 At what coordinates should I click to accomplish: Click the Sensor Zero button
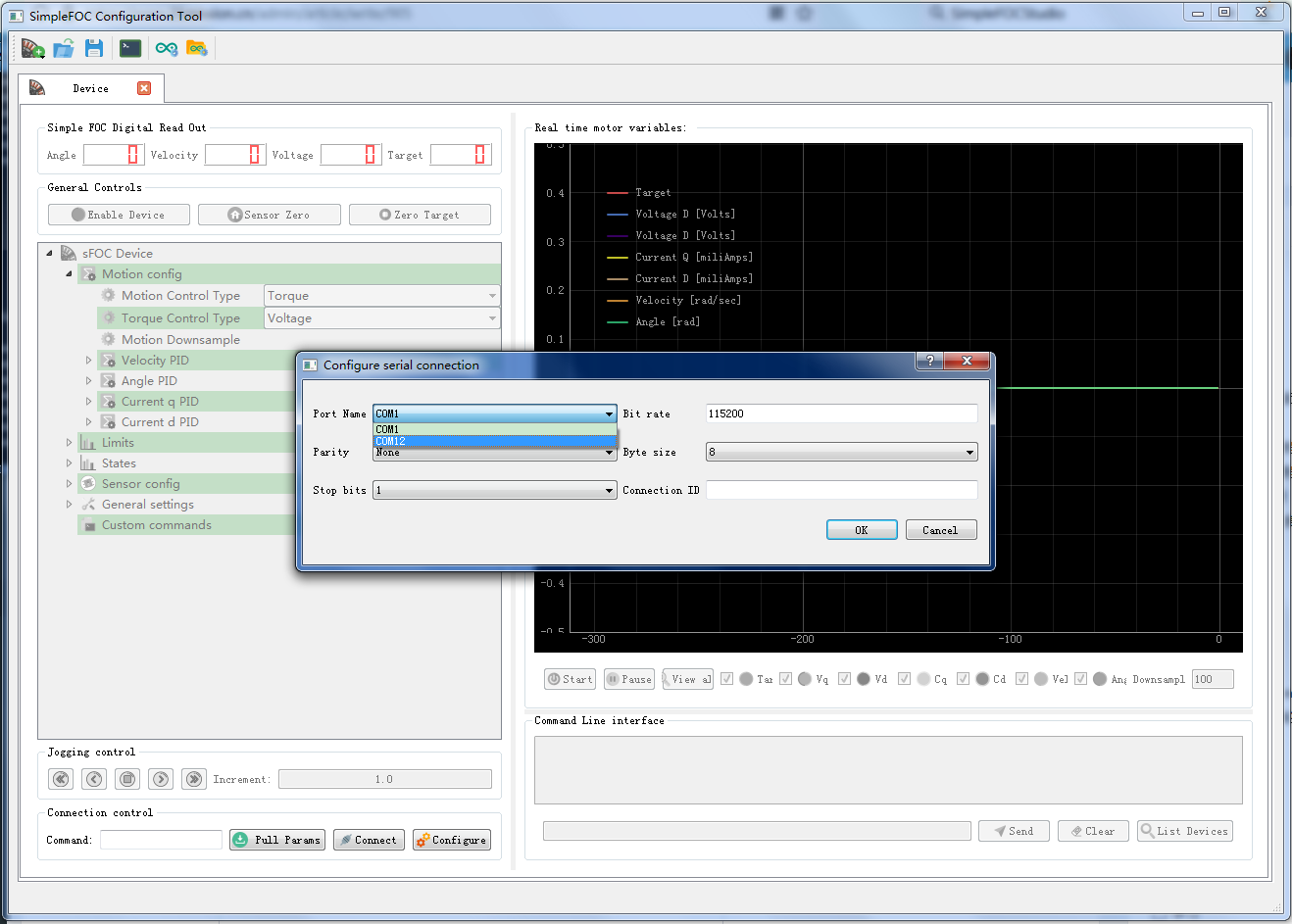pos(270,215)
